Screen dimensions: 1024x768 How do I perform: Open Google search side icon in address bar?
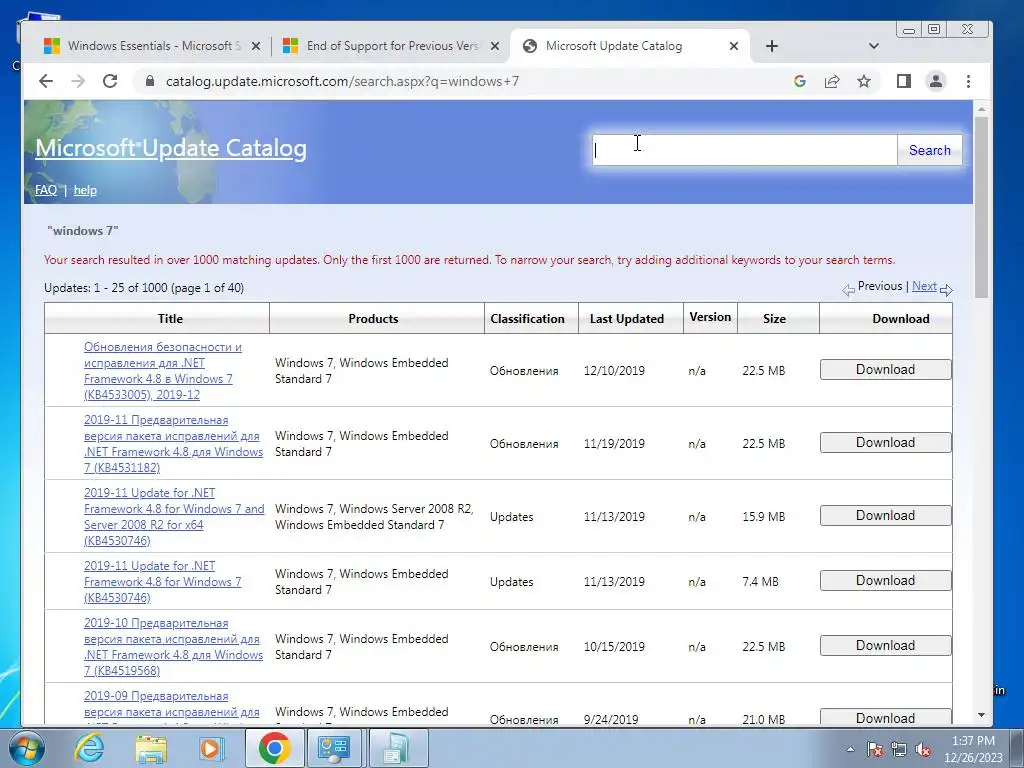[x=799, y=81]
